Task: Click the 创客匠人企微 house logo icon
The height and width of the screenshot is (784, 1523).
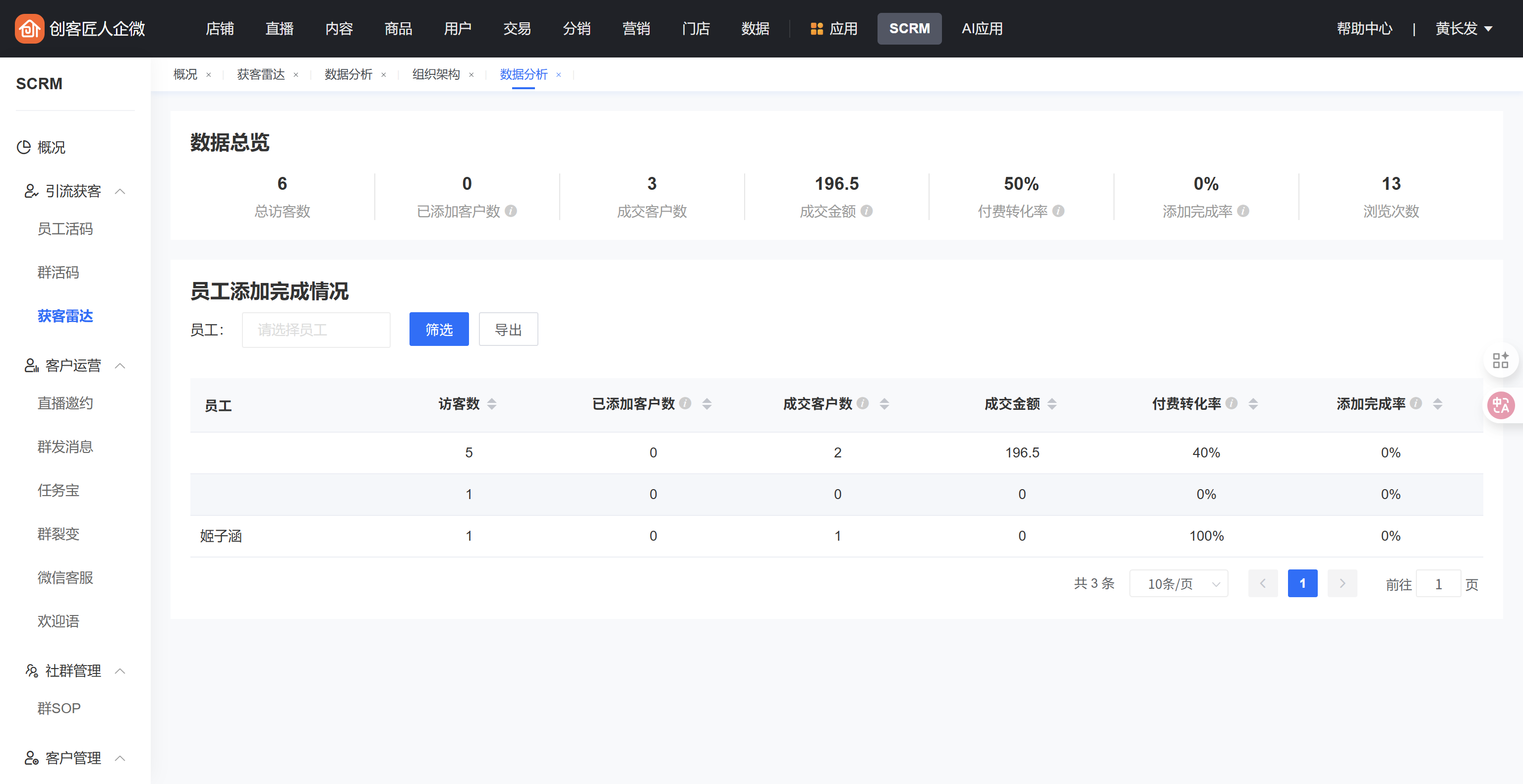Action: pyautogui.click(x=29, y=28)
